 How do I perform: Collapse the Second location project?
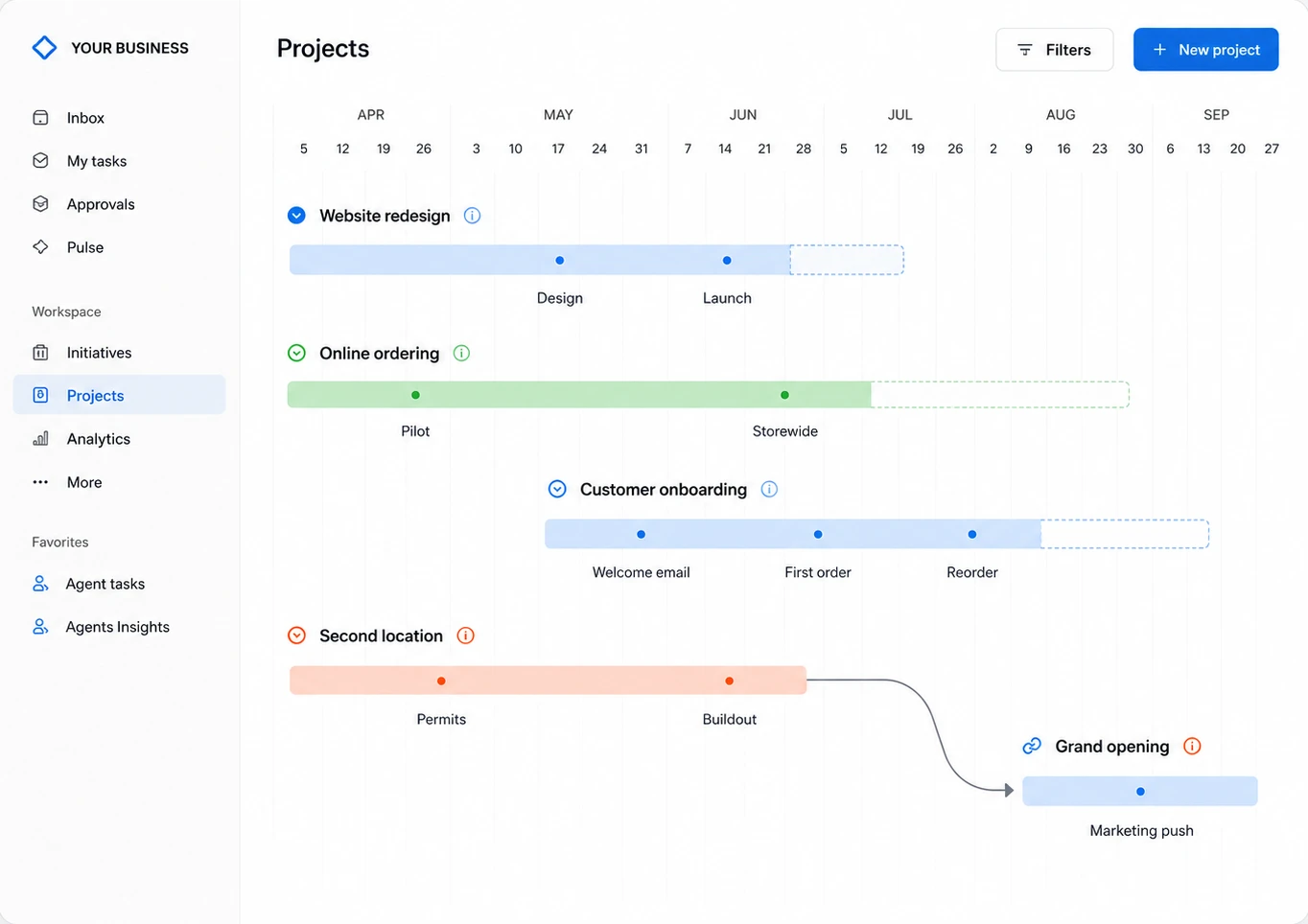pyautogui.click(x=296, y=635)
